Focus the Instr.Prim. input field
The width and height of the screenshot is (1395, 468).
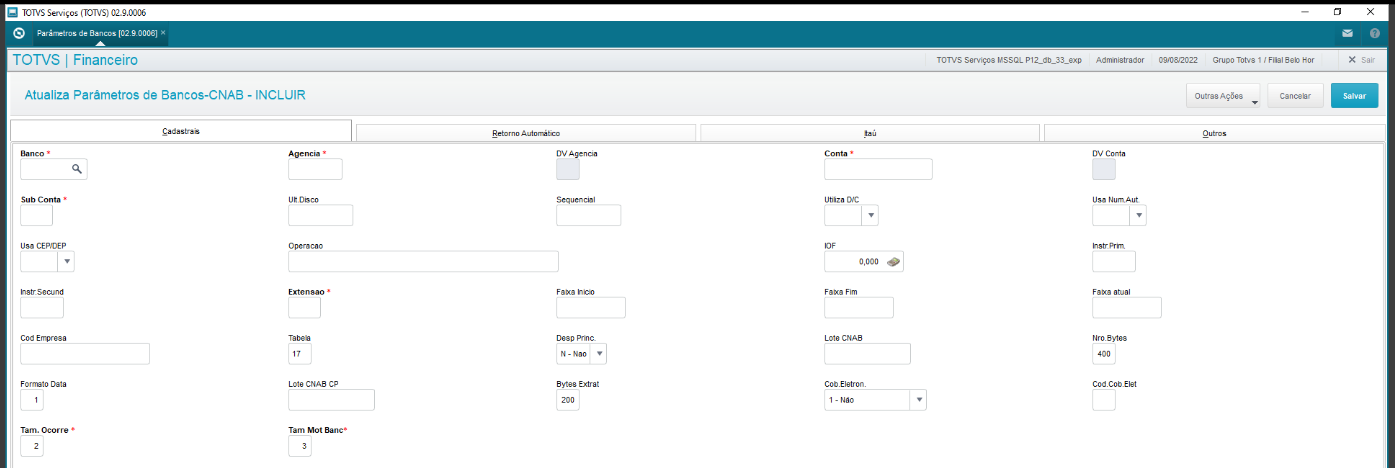1114,261
